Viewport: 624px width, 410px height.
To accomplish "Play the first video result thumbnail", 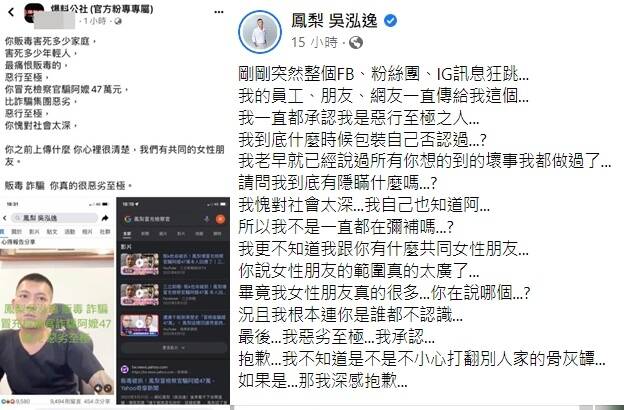I will (x=139, y=264).
